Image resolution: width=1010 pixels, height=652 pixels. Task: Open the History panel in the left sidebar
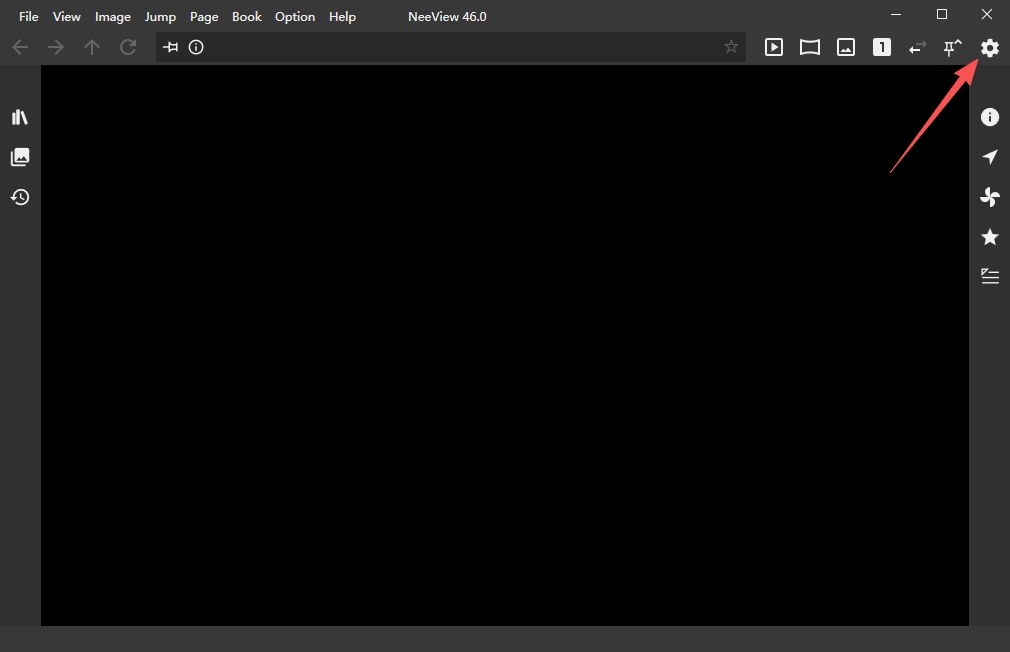click(20, 197)
